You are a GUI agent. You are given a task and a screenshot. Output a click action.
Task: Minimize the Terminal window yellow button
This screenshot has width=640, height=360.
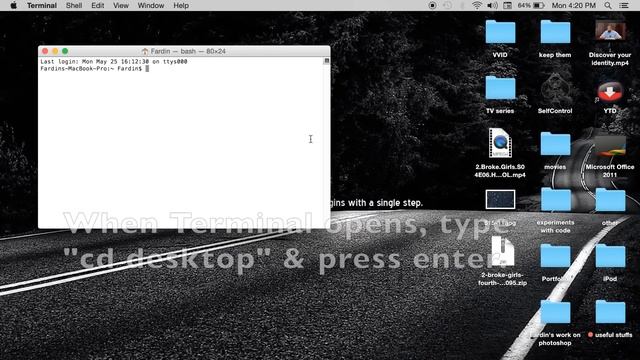55,51
